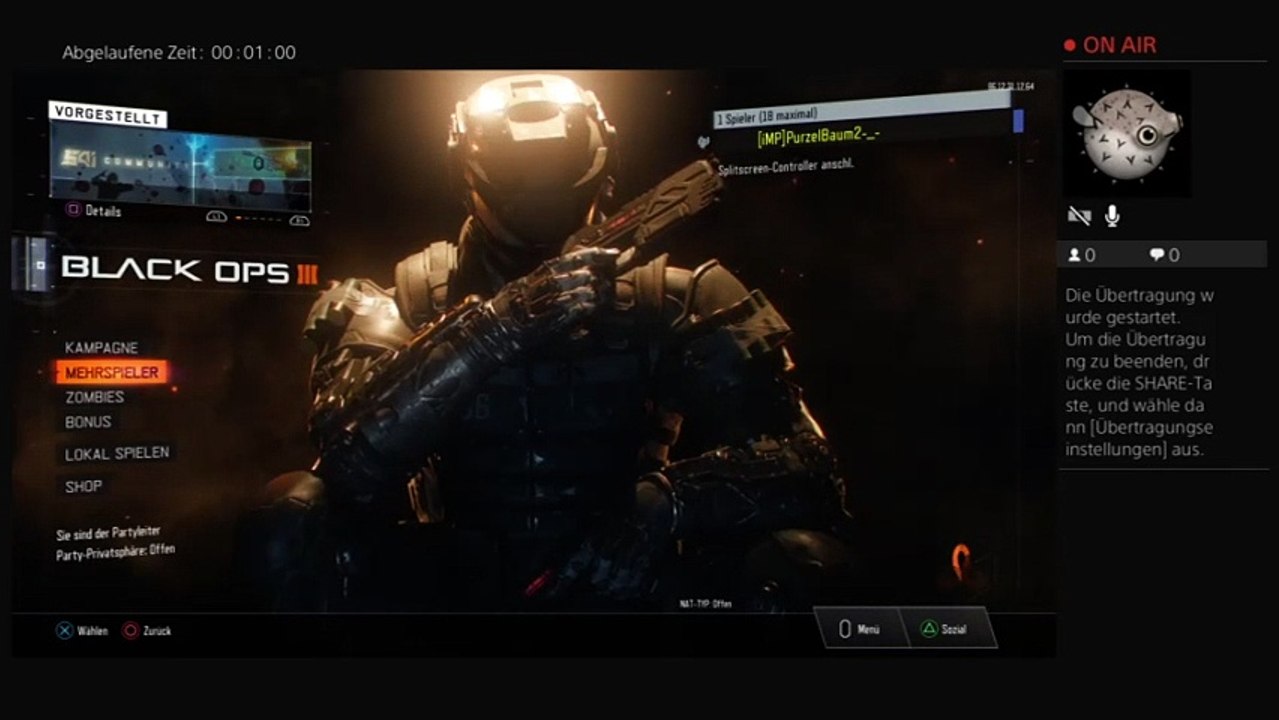
Task: Choose the Bonus menu item
Action: click(x=88, y=422)
